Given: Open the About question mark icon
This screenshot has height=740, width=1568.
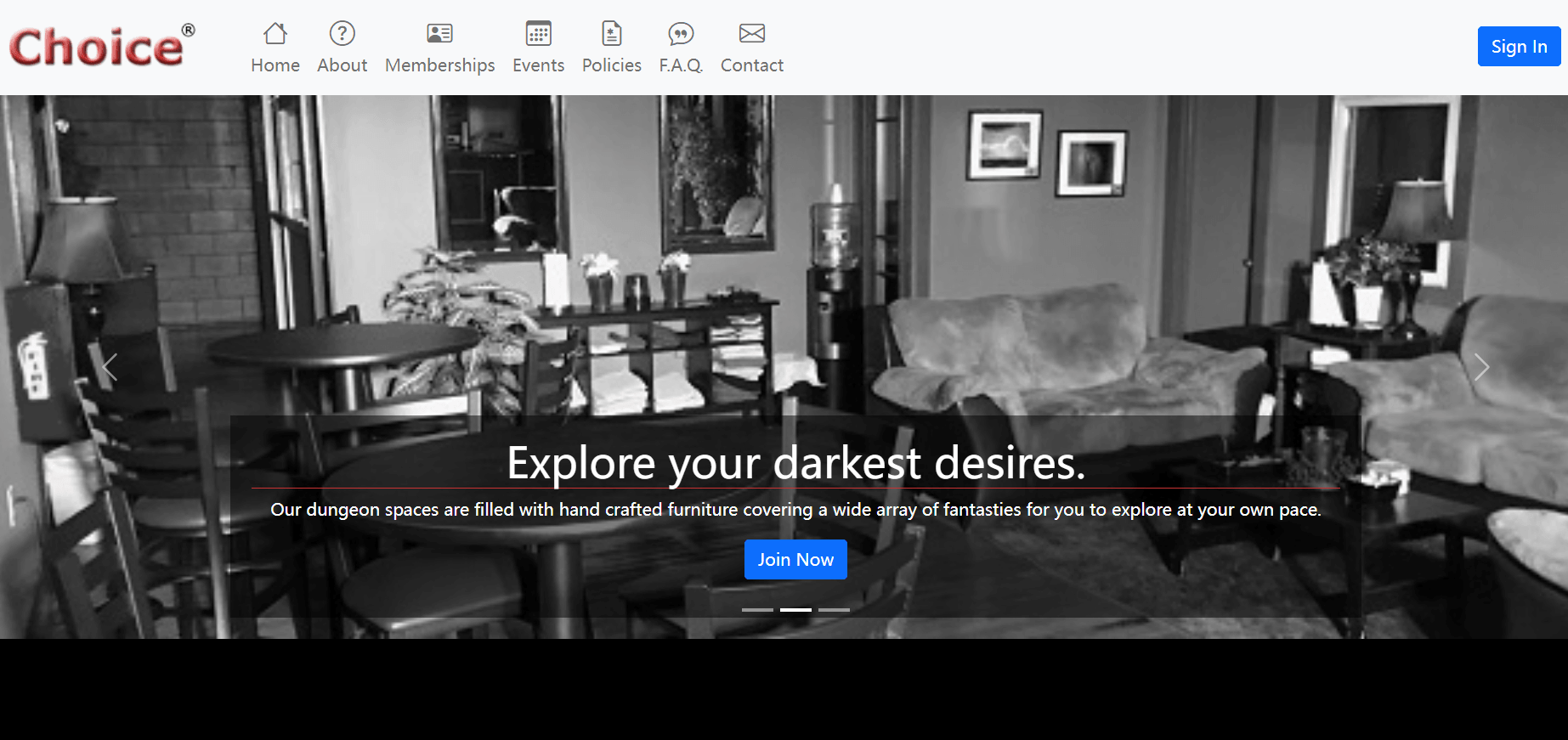Looking at the screenshot, I should tap(342, 33).
